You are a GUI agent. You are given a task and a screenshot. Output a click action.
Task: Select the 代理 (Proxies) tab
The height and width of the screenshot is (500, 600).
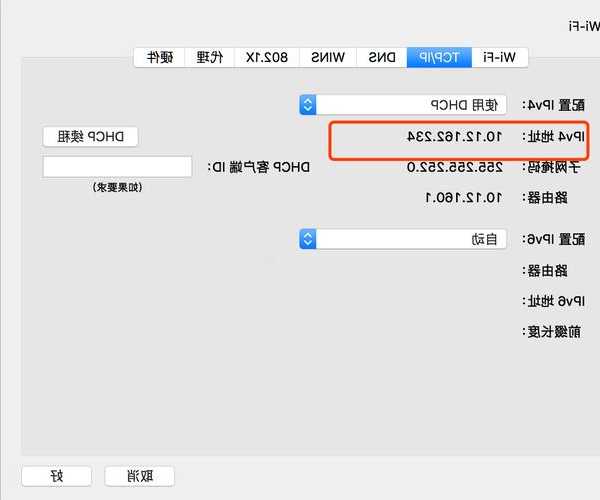tap(210, 57)
